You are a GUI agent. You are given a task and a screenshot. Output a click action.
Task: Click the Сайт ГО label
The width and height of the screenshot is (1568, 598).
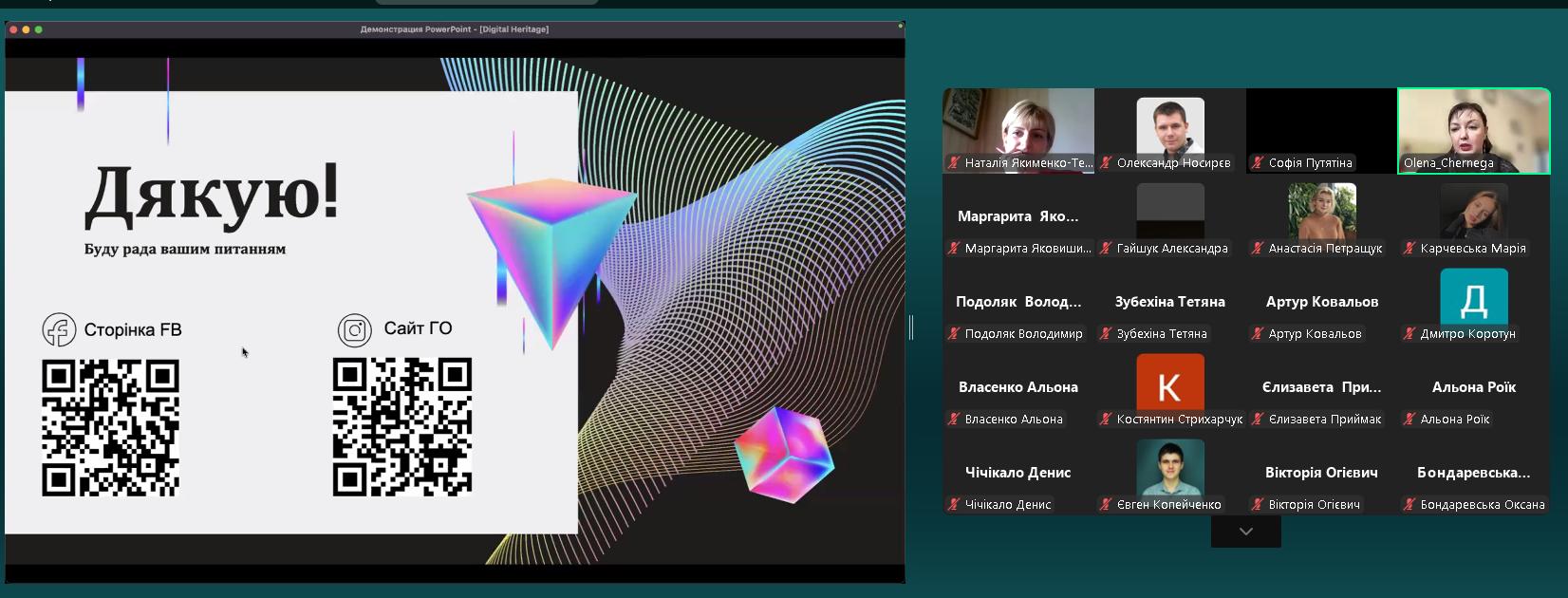(418, 328)
